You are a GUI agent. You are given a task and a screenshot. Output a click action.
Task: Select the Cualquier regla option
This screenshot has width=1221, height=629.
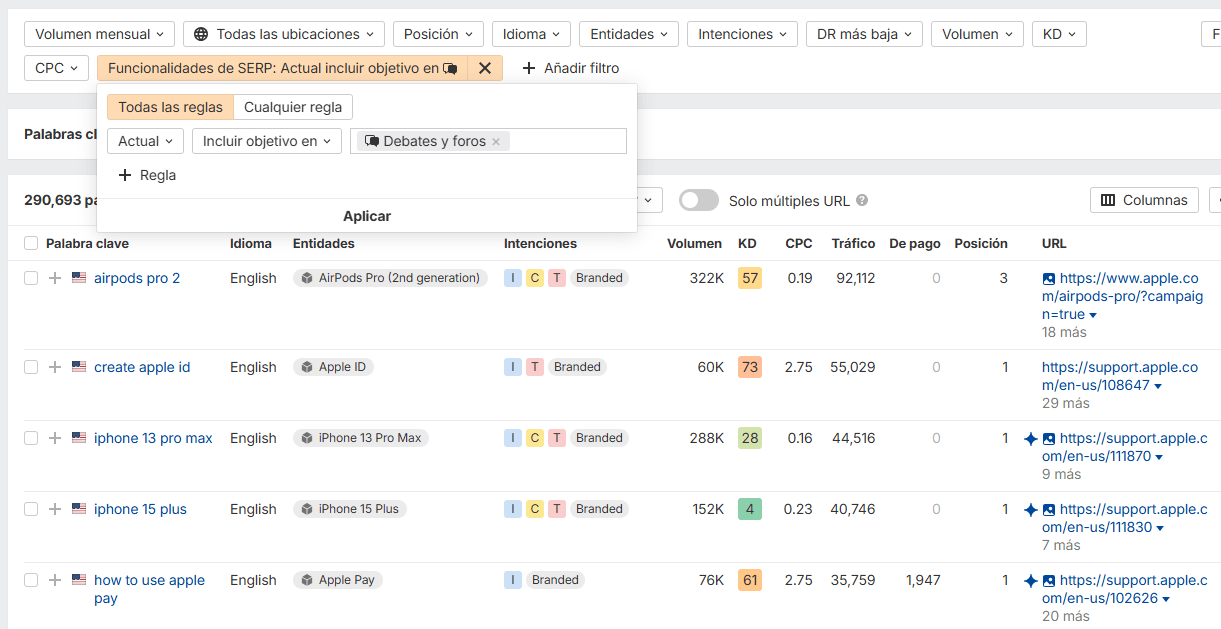pyautogui.click(x=293, y=107)
